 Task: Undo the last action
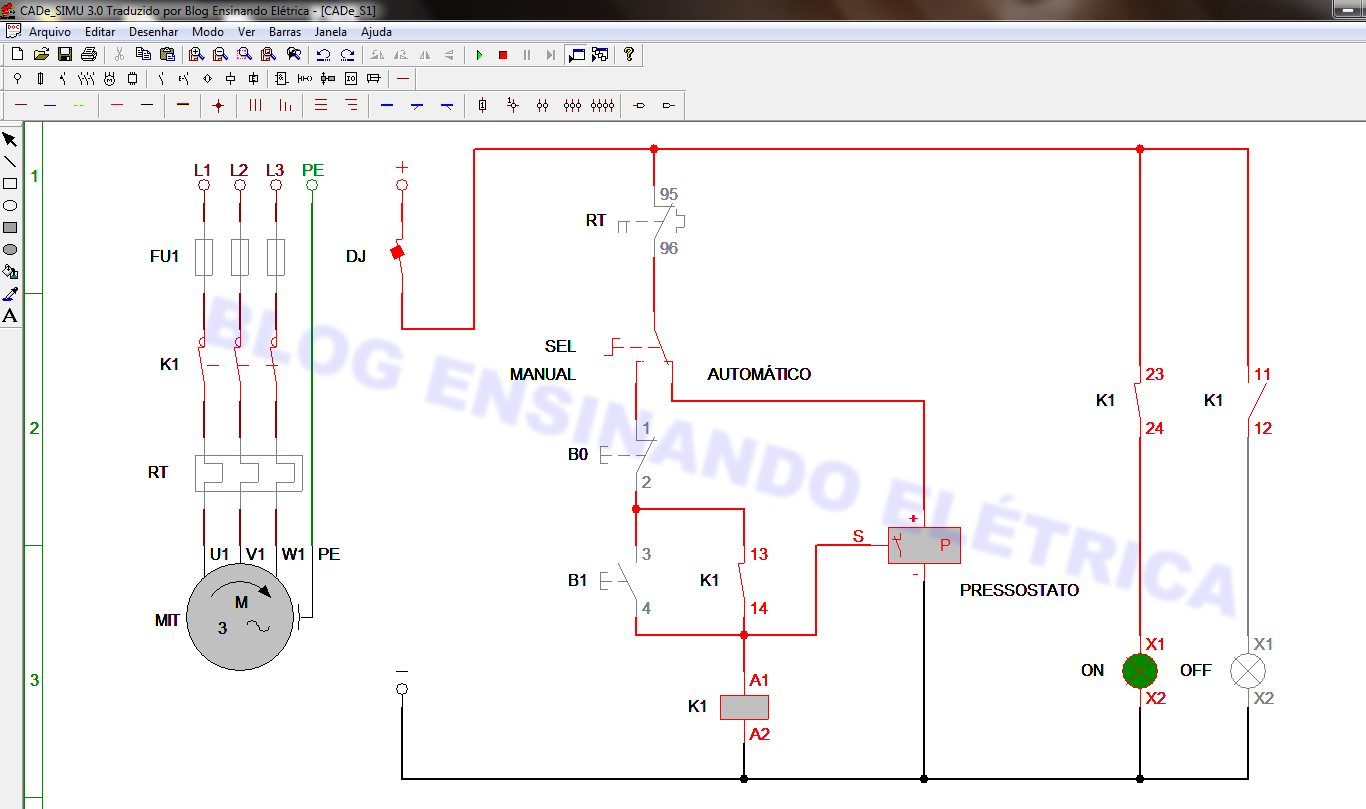(x=323, y=54)
